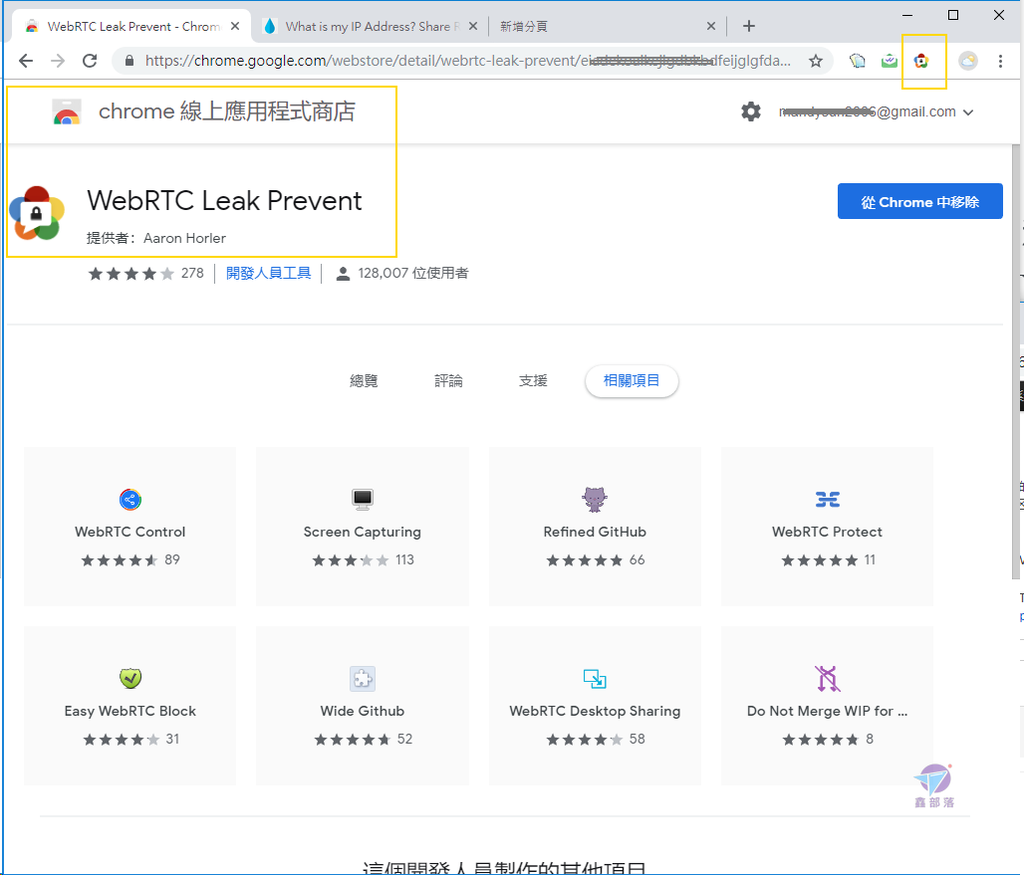Click the WebRTC Leak Prevent toolbar extension icon

(x=921, y=61)
